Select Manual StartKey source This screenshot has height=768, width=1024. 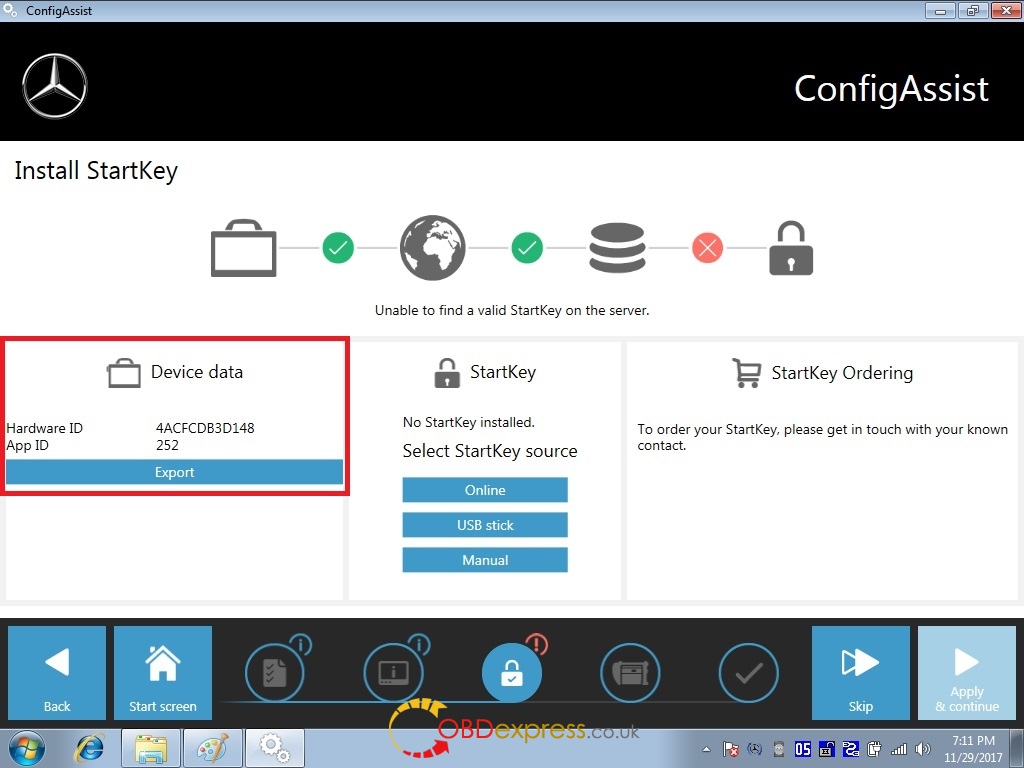[x=485, y=560]
